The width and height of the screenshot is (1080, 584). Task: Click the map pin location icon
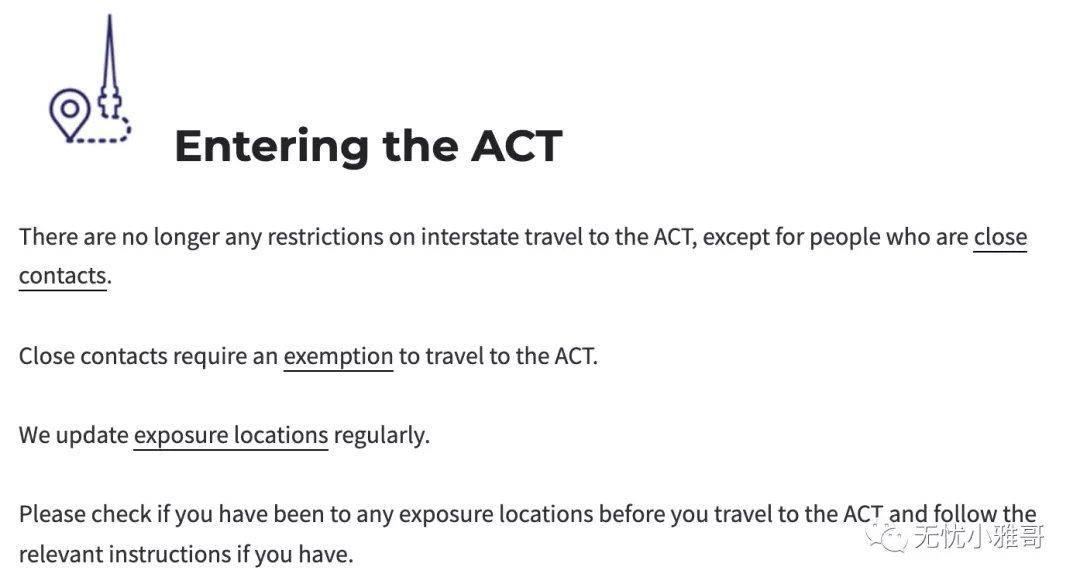tap(70, 114)
